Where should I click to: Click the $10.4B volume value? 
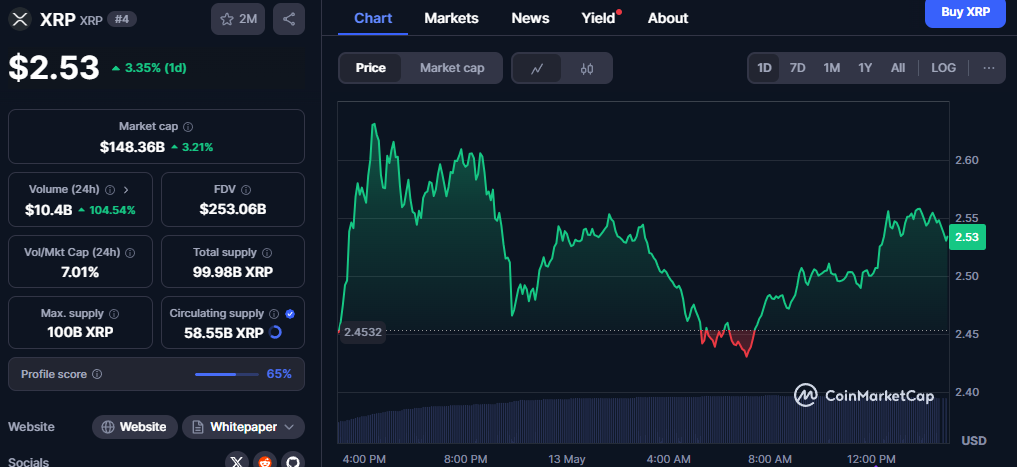pos(49,210)
